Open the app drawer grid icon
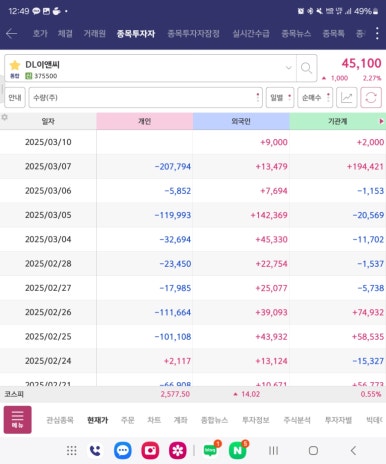 tap(72, 451)
